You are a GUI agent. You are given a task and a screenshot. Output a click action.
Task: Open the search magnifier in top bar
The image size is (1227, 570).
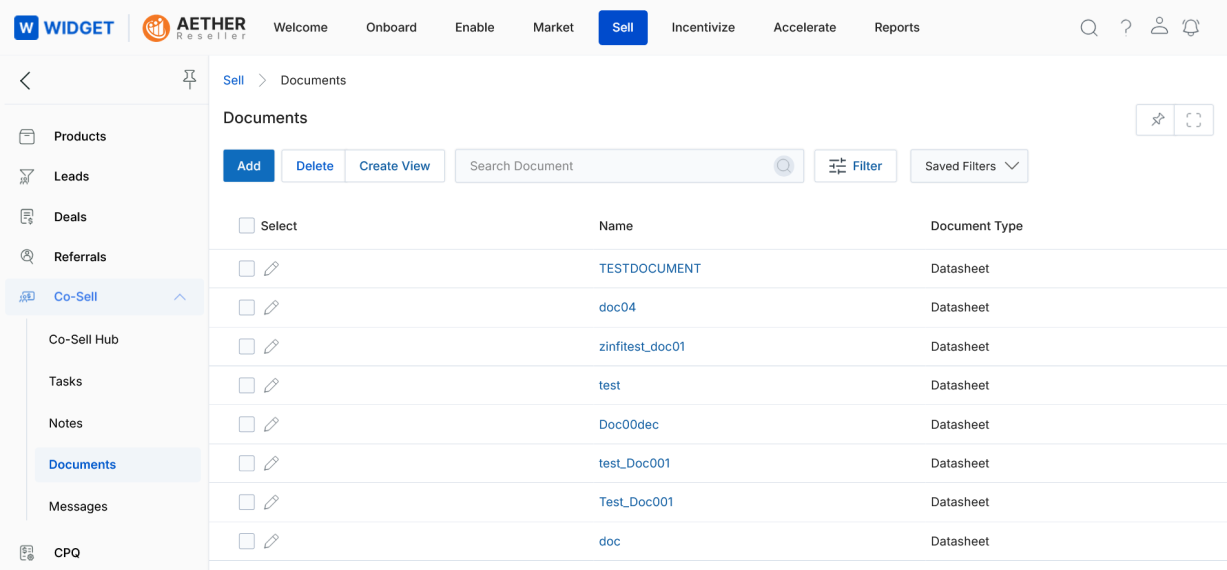(x=1089, y=28)
